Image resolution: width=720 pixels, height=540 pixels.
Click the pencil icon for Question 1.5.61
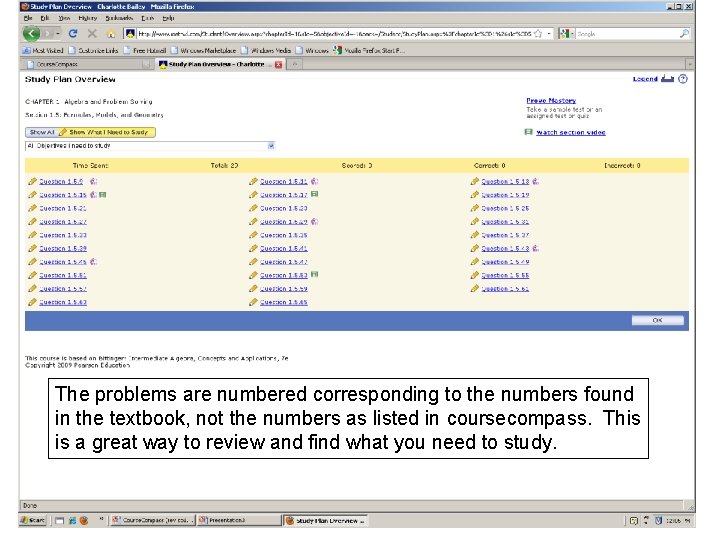(475, 288)
